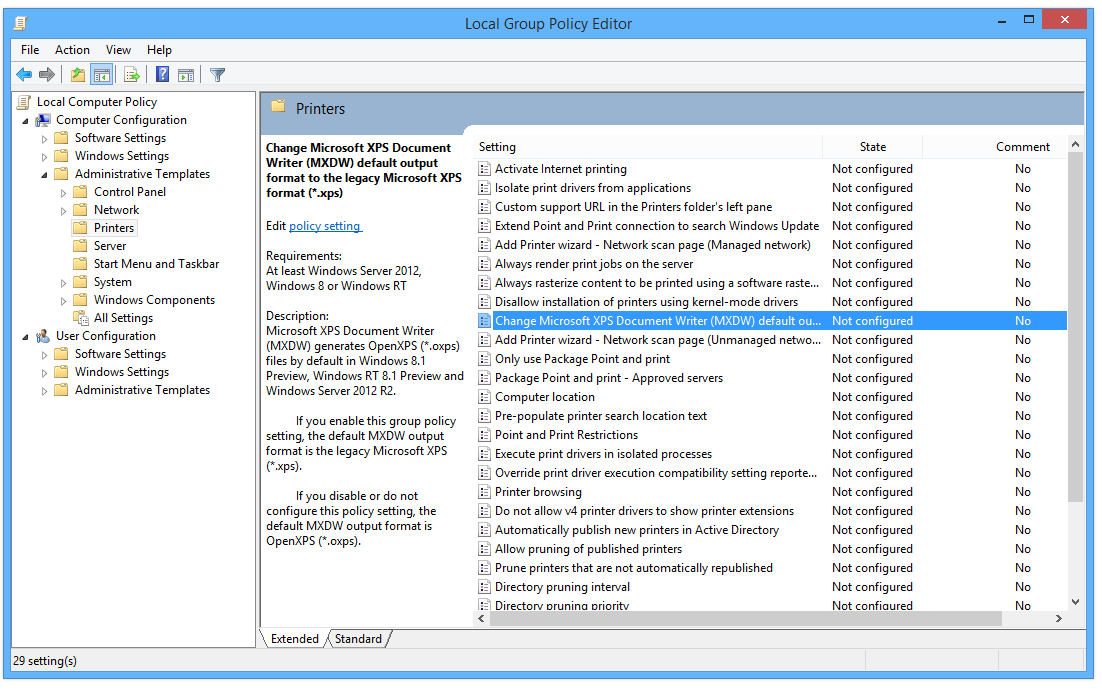This screenshot has width=1102, height=692.
Task: Open Help via the blue question mark icon
Action: coord(162,74)
